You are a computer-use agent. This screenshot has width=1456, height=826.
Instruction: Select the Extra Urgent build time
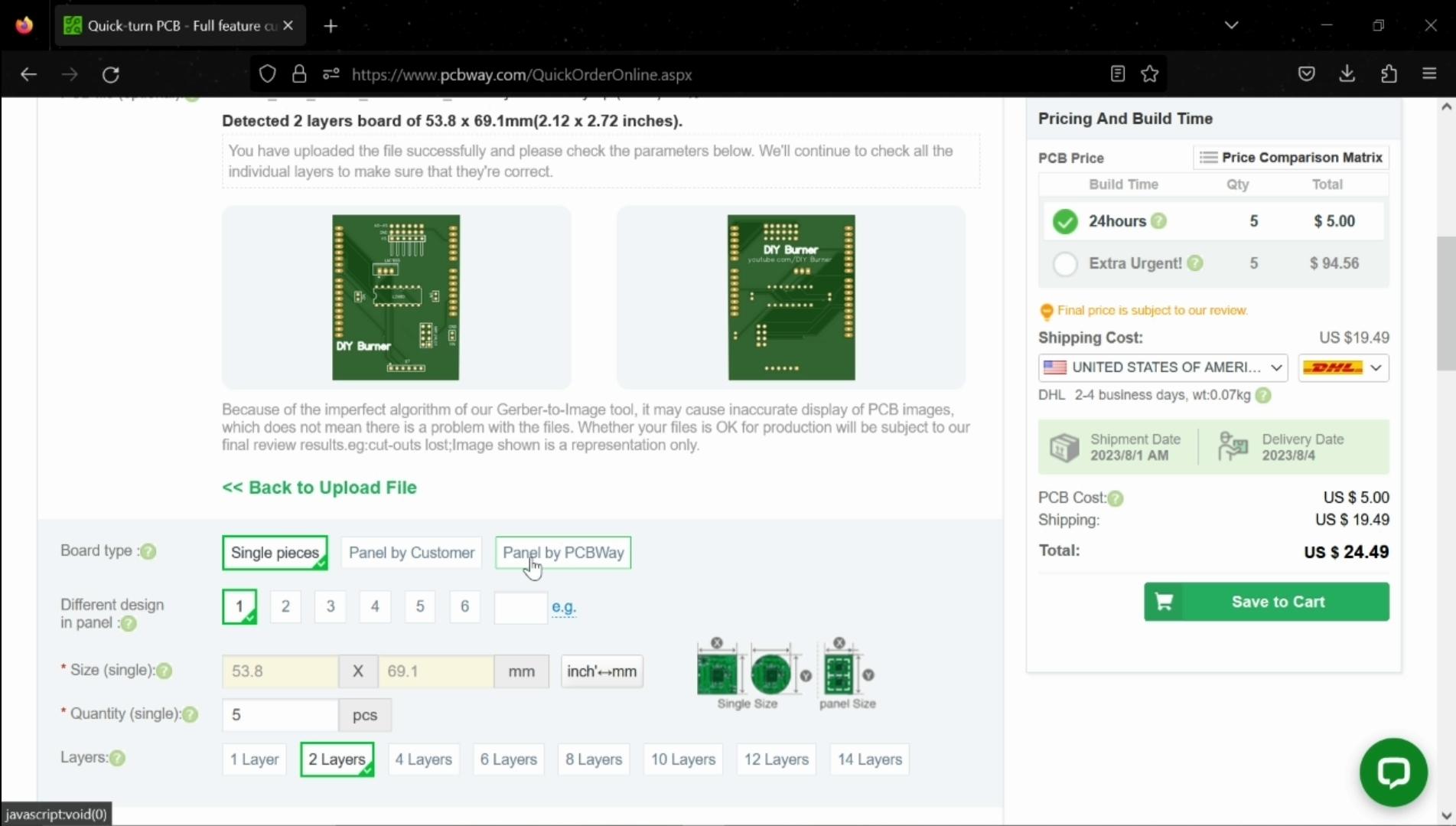1064,264
